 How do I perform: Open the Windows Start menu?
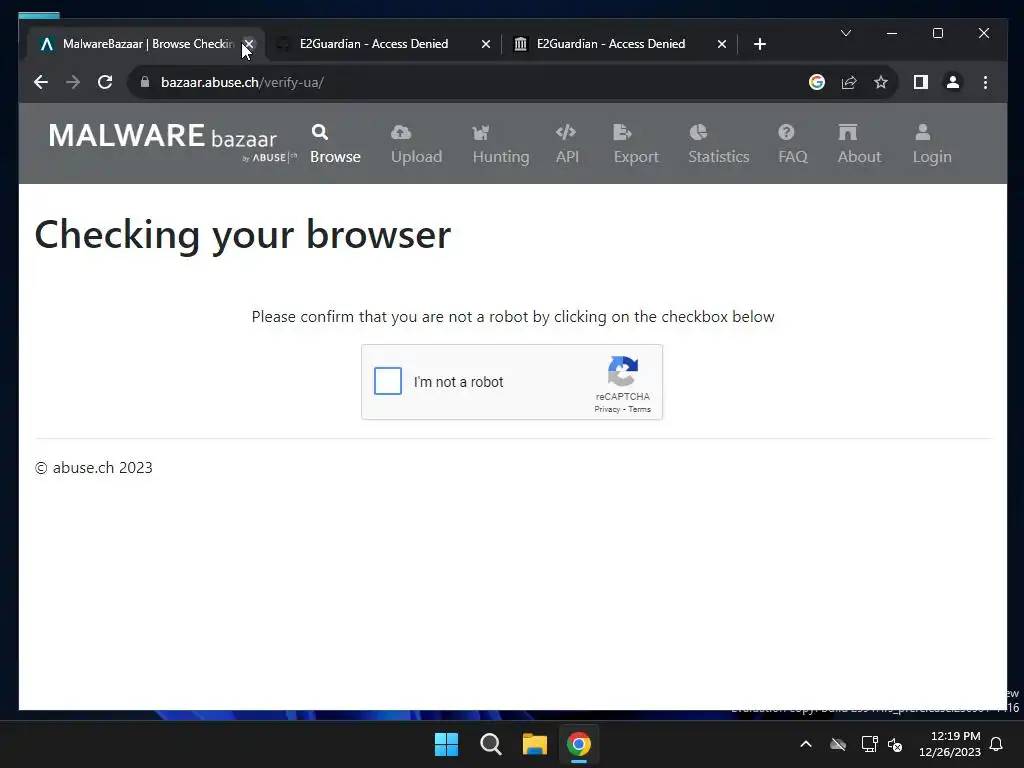pos(447,744)
